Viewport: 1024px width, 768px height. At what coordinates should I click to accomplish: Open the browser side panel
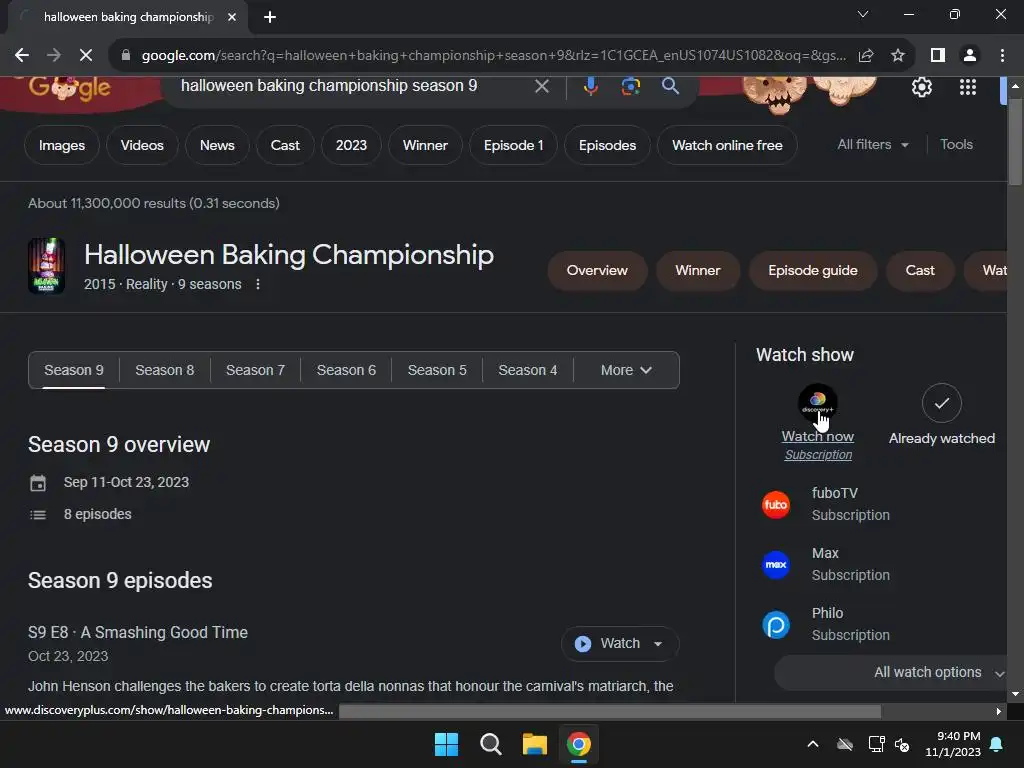938,56
